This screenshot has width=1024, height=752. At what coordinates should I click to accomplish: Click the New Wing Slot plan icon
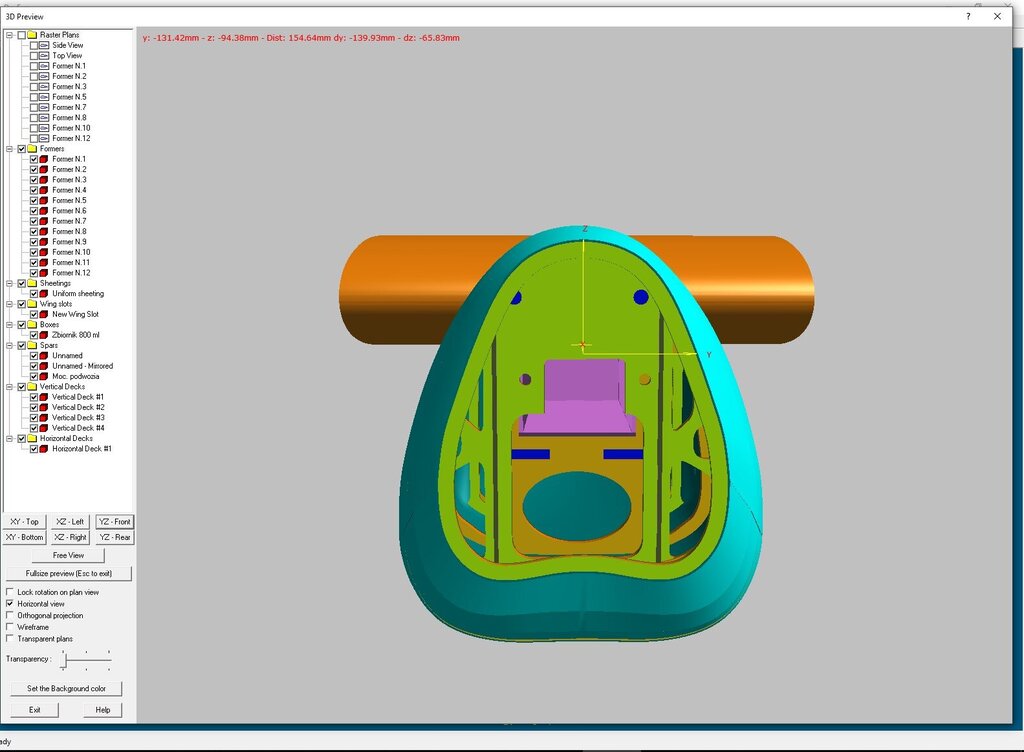tap(45, 313)
